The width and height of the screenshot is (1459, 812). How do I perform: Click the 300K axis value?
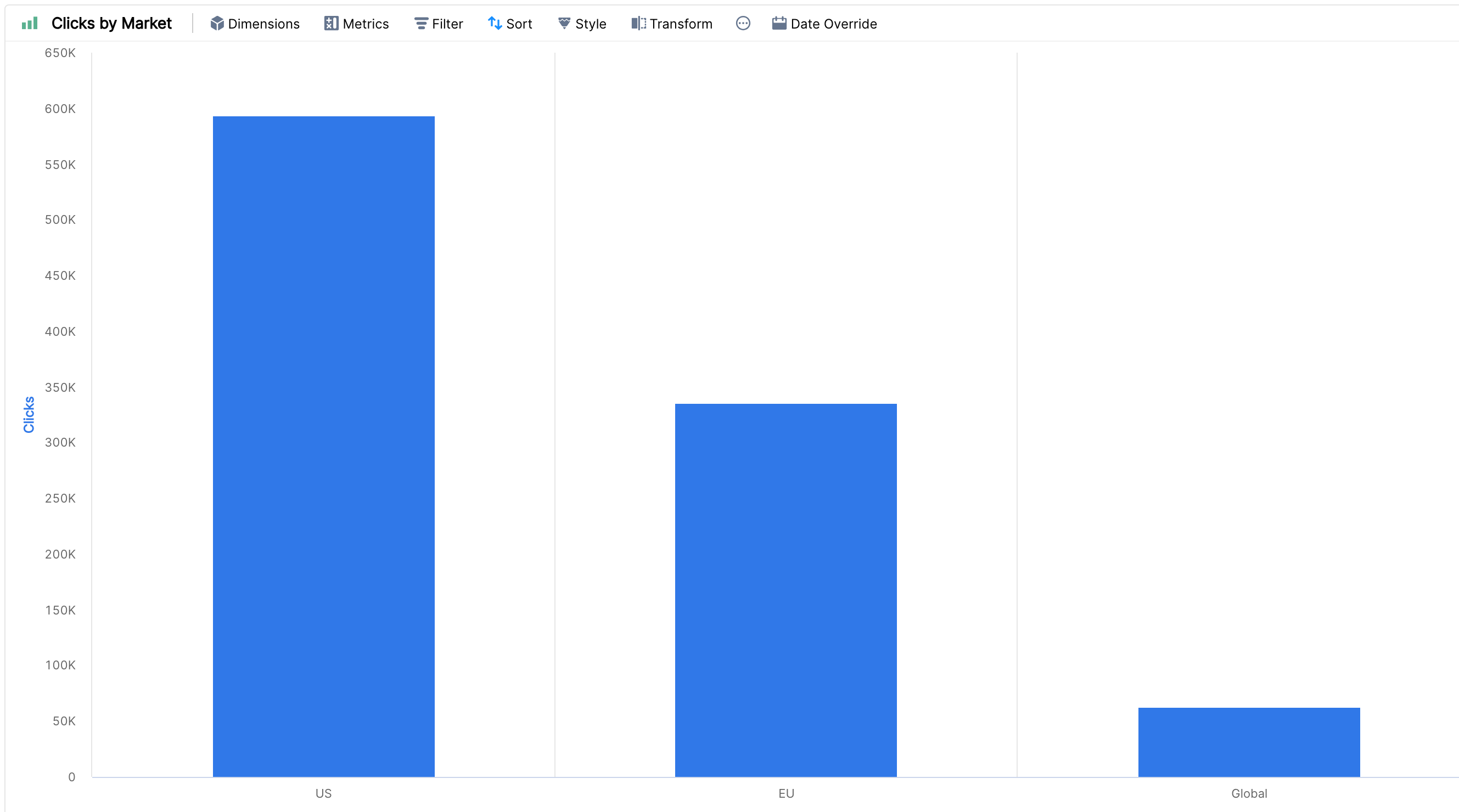60,442
